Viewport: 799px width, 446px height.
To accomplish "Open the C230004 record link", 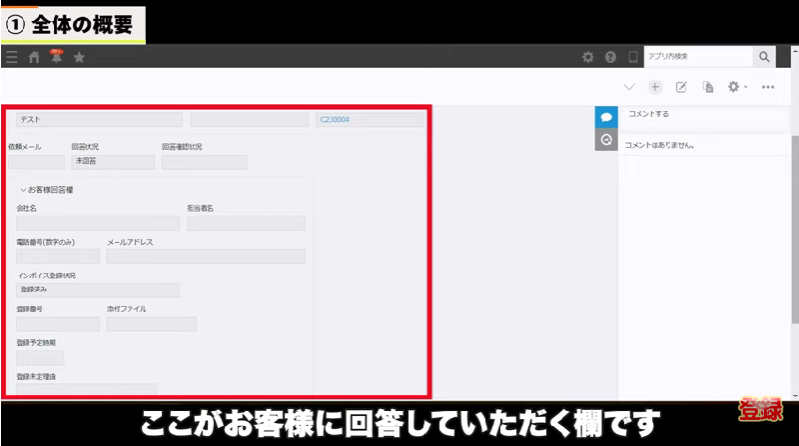I will tap(335, 120).
